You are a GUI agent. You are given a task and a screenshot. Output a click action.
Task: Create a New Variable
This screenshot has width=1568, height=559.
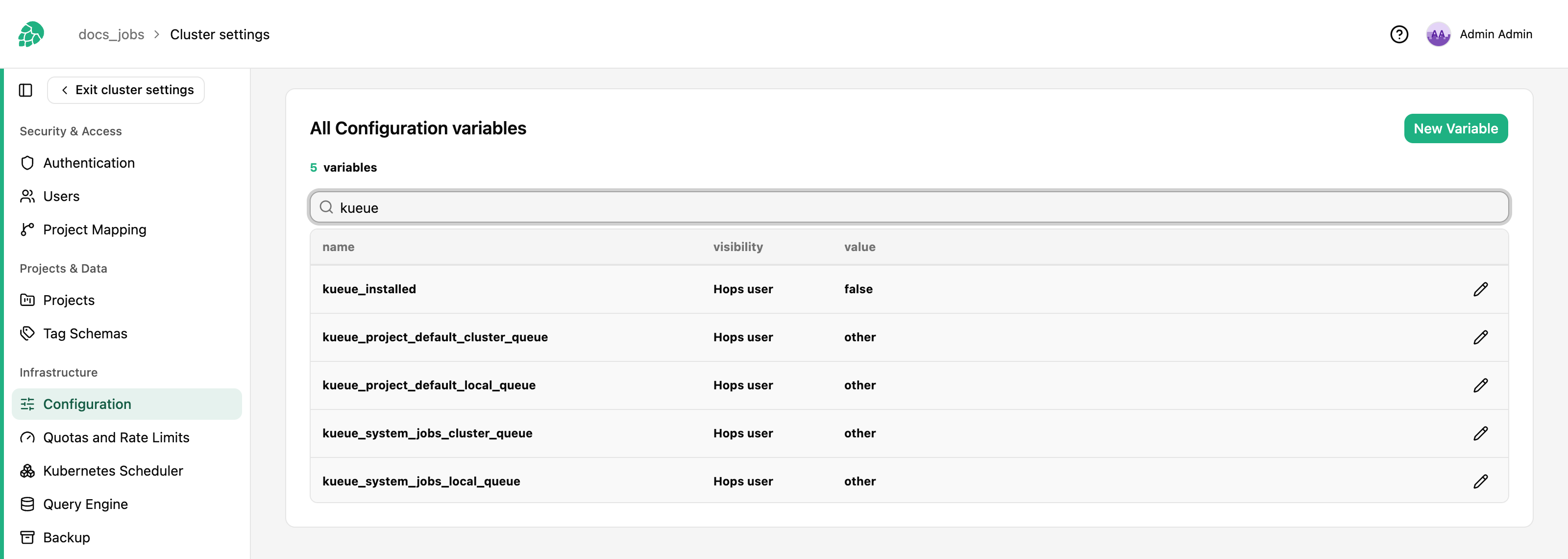click(1455, 128)
